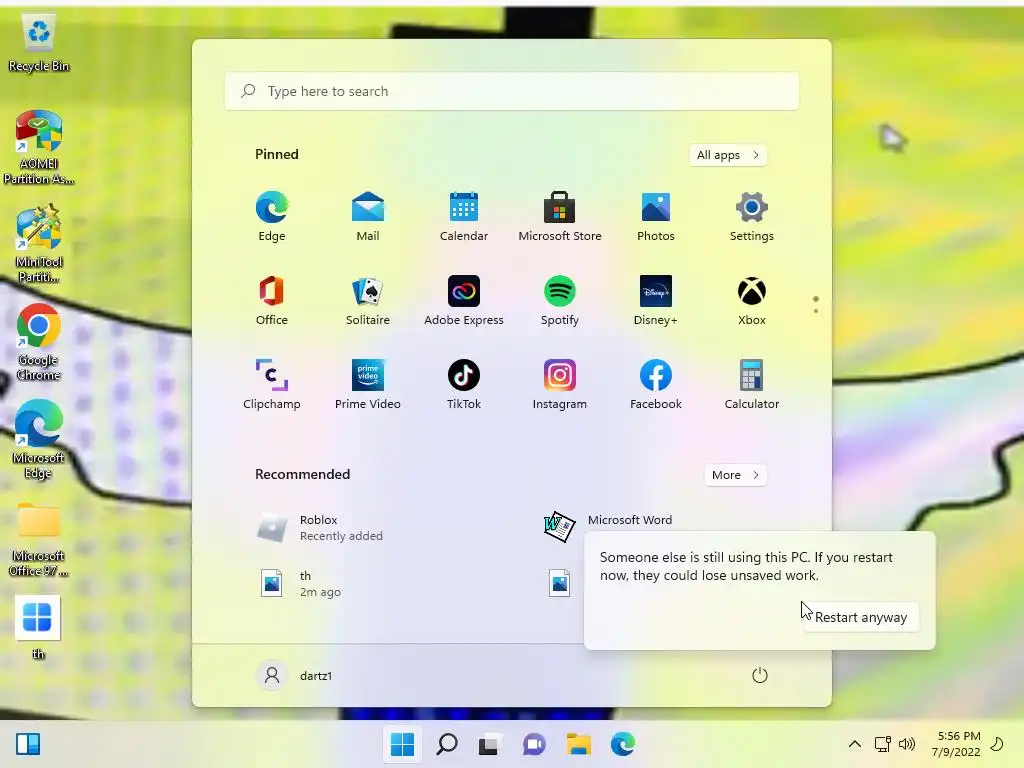Open Widgets panel on taskbar

(28, 744)
